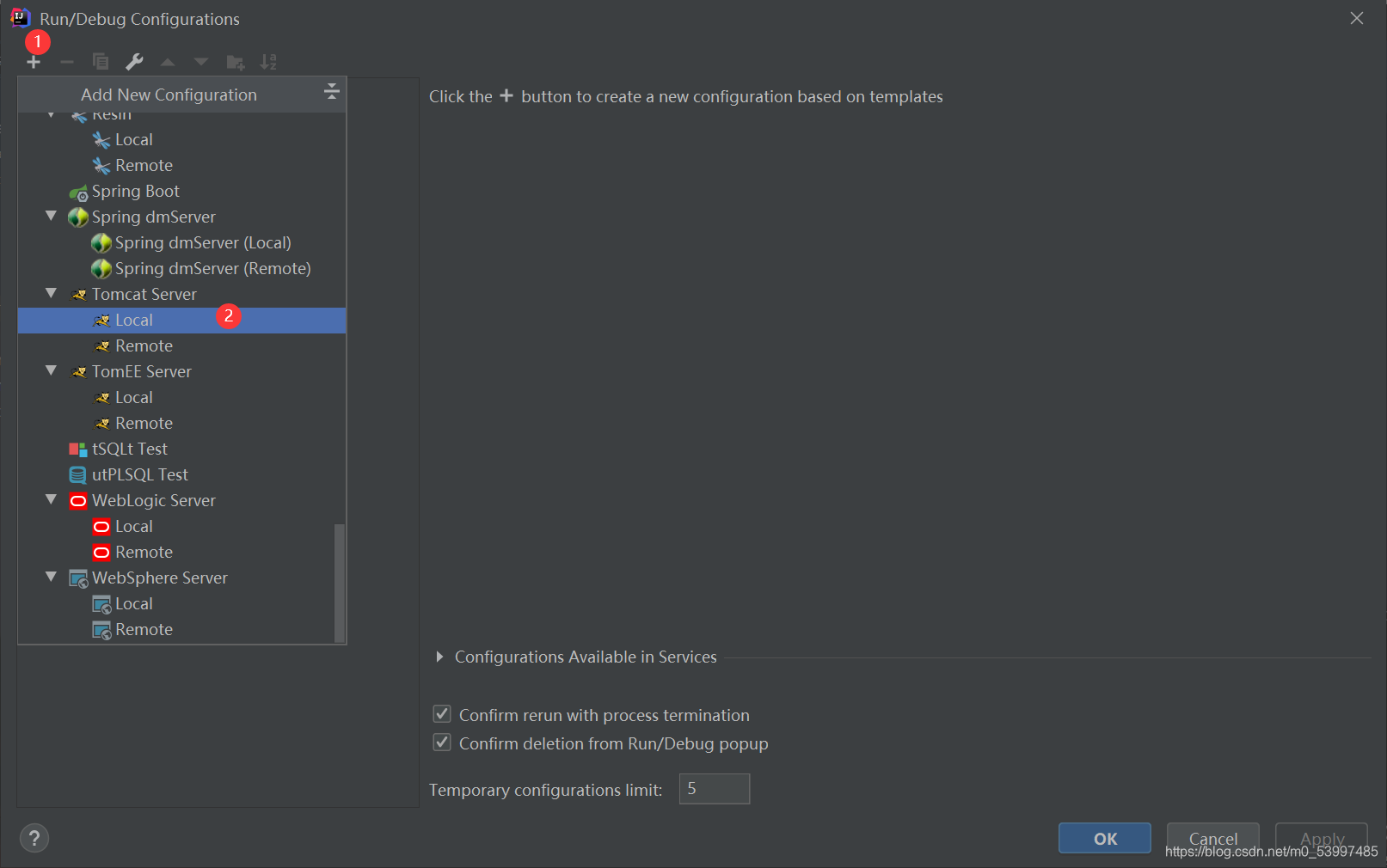
Task: Click the Temporary configurations limit field
Action: [715, 789]
